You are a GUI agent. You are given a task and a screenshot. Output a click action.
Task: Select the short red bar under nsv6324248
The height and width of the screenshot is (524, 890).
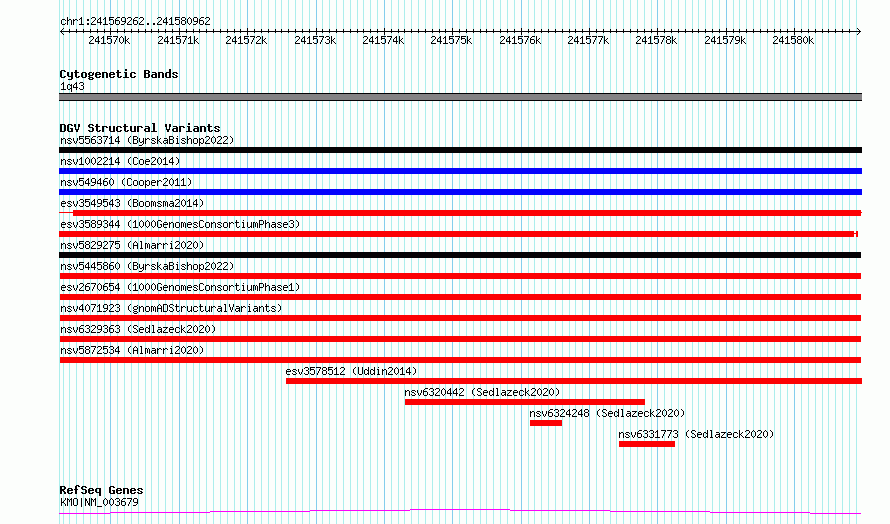click(545, 423)
